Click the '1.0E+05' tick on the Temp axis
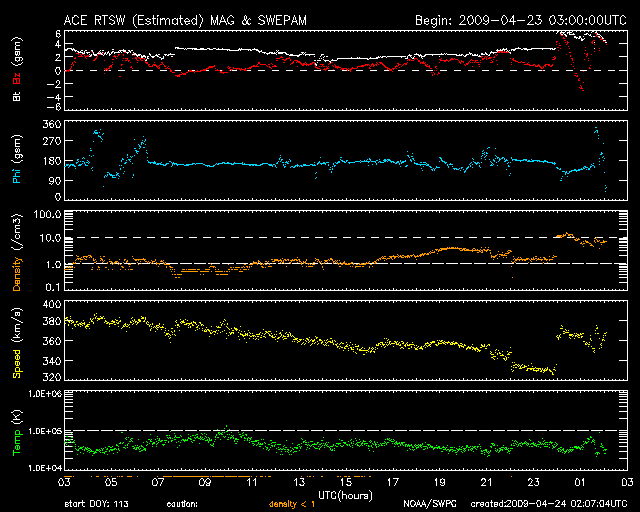 tap(45, 431)
